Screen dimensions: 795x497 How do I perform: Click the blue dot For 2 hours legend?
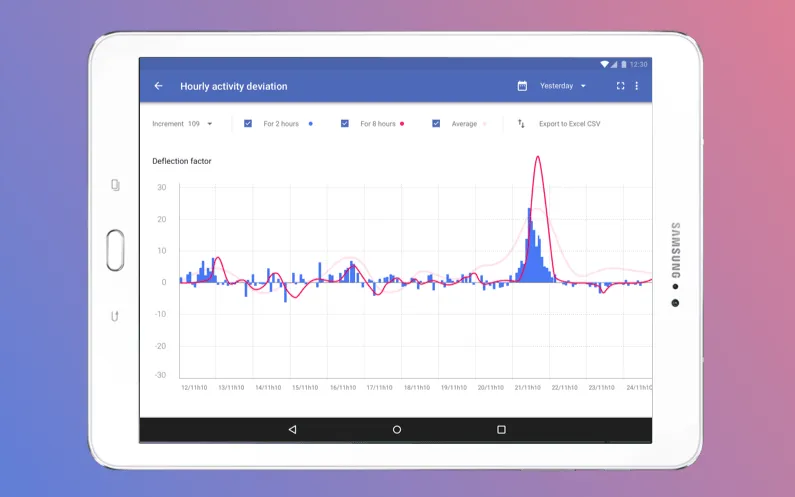pyautogui.click(x=311, y=124)
